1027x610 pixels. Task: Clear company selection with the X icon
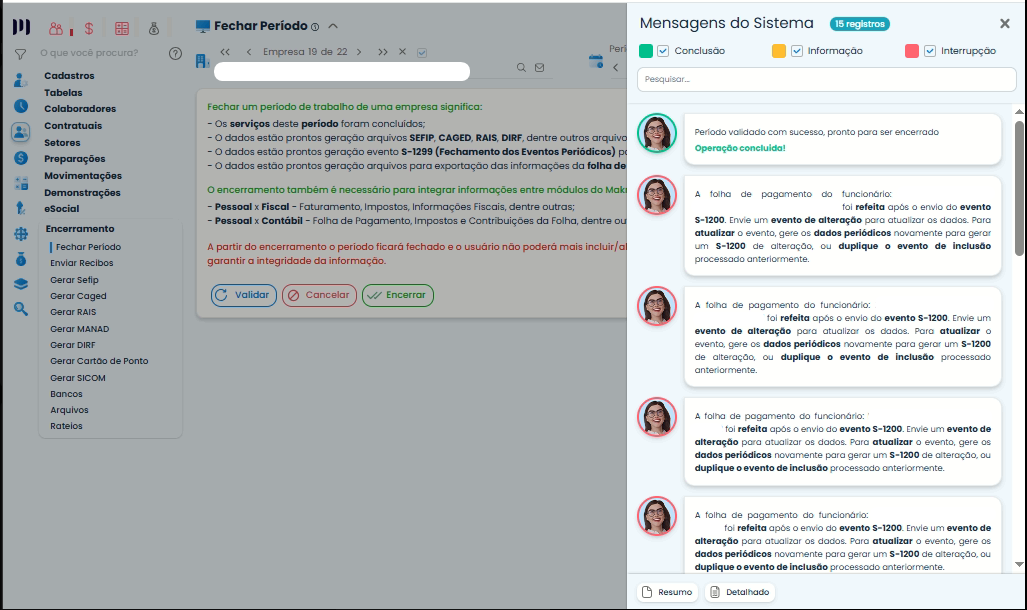pos(403,52)
